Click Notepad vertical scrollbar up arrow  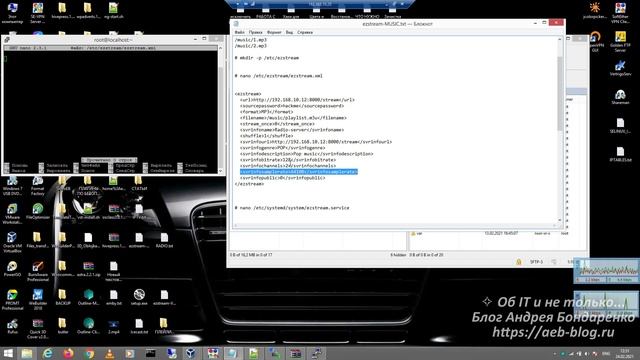[560, 40]
